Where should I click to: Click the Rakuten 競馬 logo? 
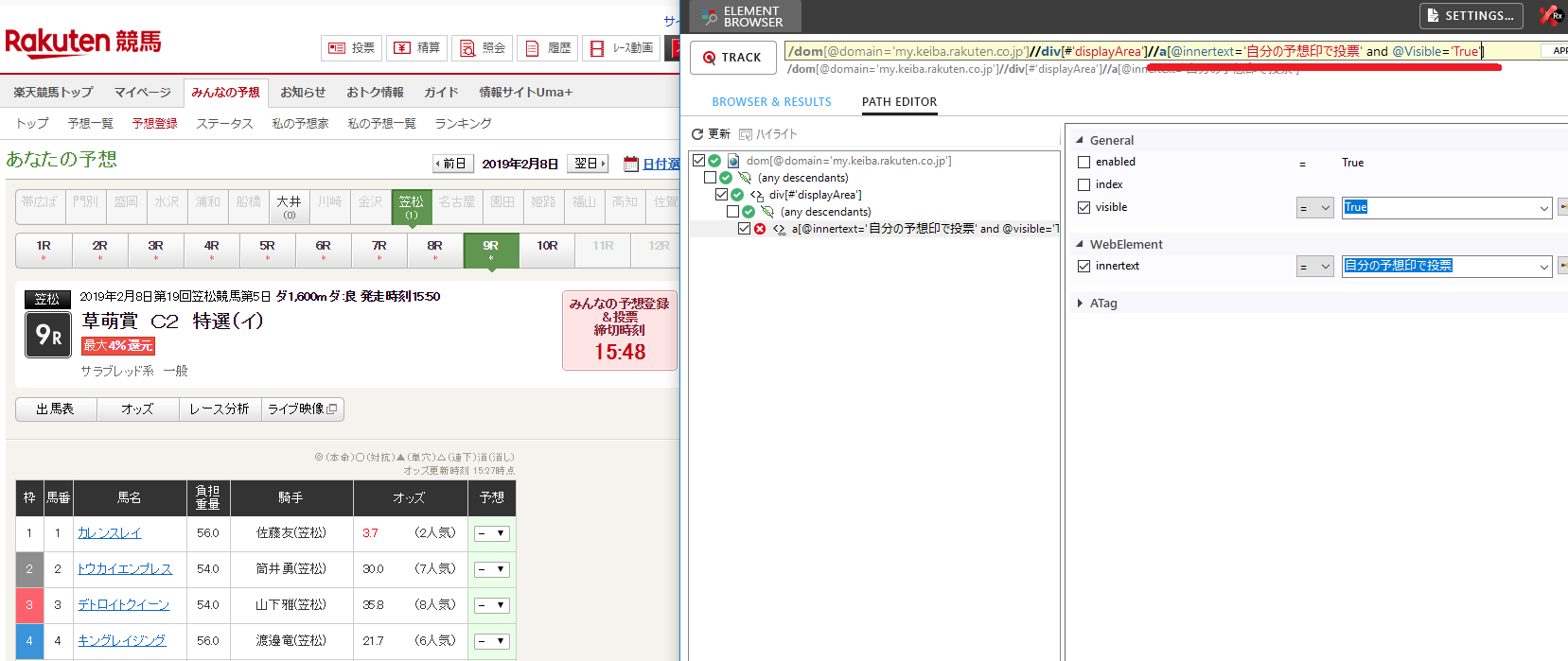83,43
